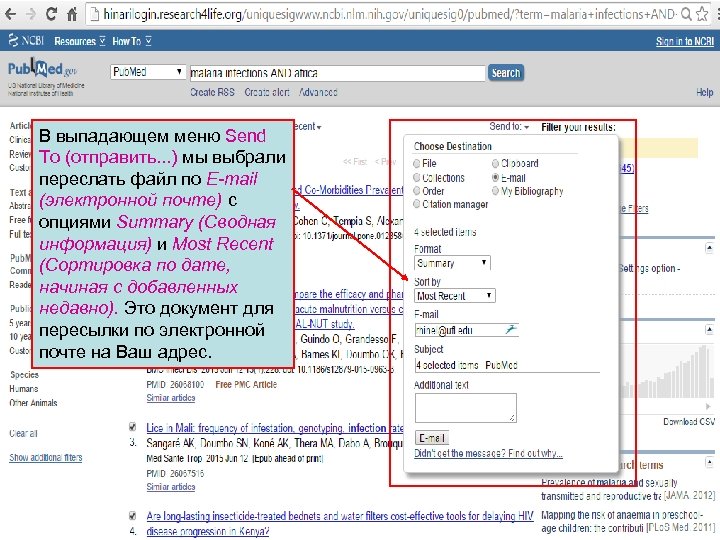
Task: Select the File destination radio button
Action: pyautogui.click(x=416, y=163)
